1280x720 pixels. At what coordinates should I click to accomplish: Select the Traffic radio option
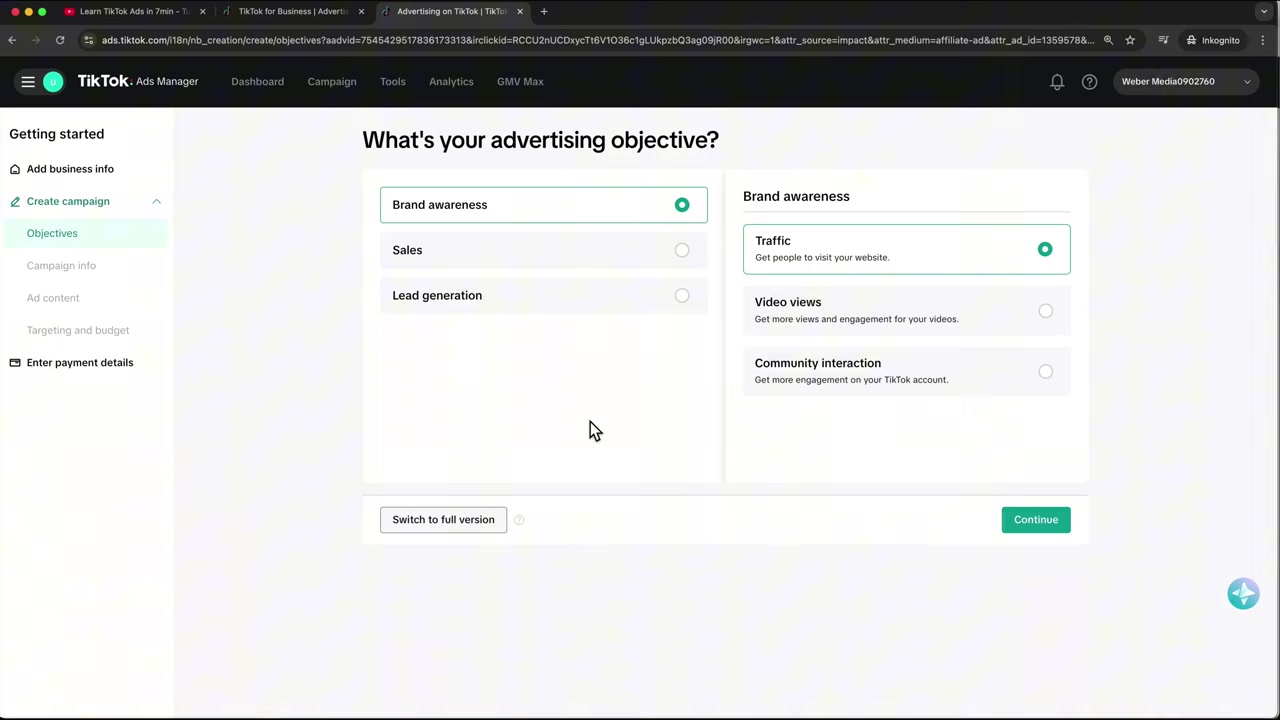coord(1045,249)
